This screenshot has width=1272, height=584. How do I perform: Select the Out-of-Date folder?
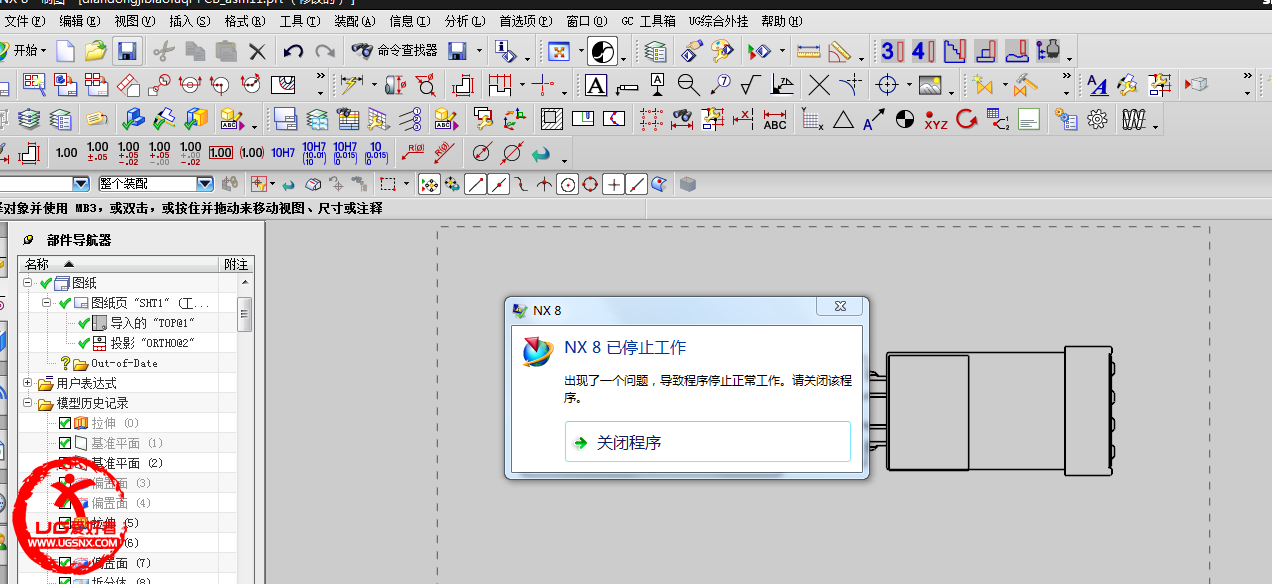pyautogui.click(x=115, y=363)
